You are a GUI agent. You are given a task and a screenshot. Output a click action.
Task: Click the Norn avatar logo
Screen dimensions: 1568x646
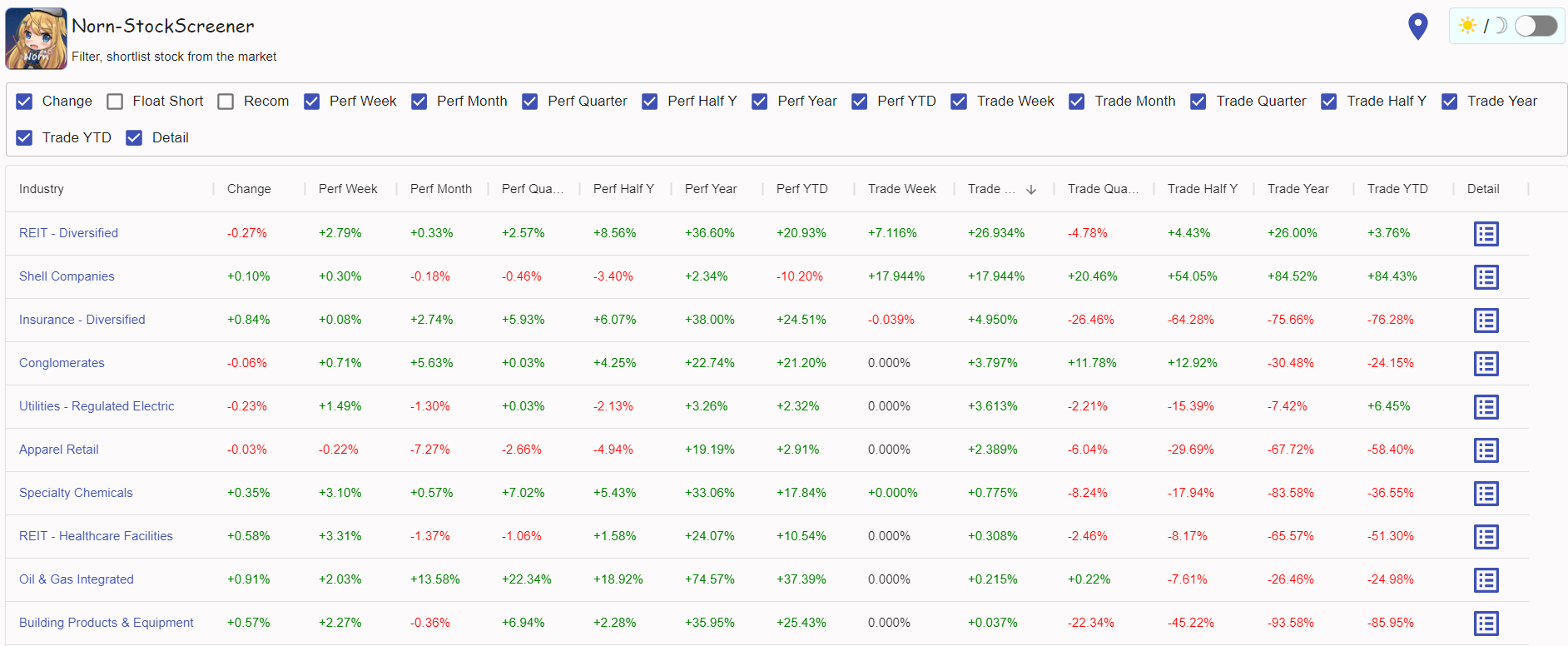pyautogui.click(x=36, y=38)
